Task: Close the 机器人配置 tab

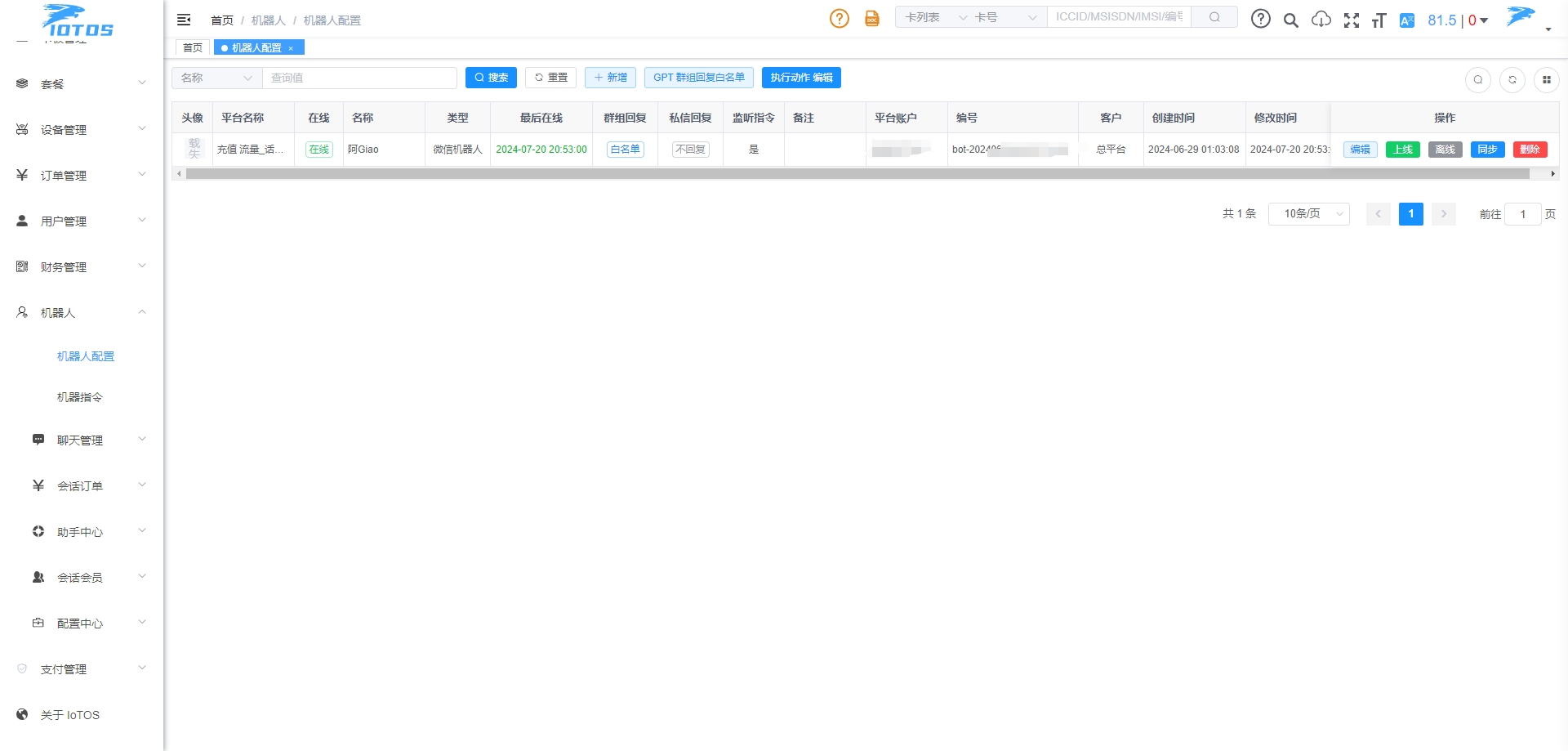Action: 291,48
